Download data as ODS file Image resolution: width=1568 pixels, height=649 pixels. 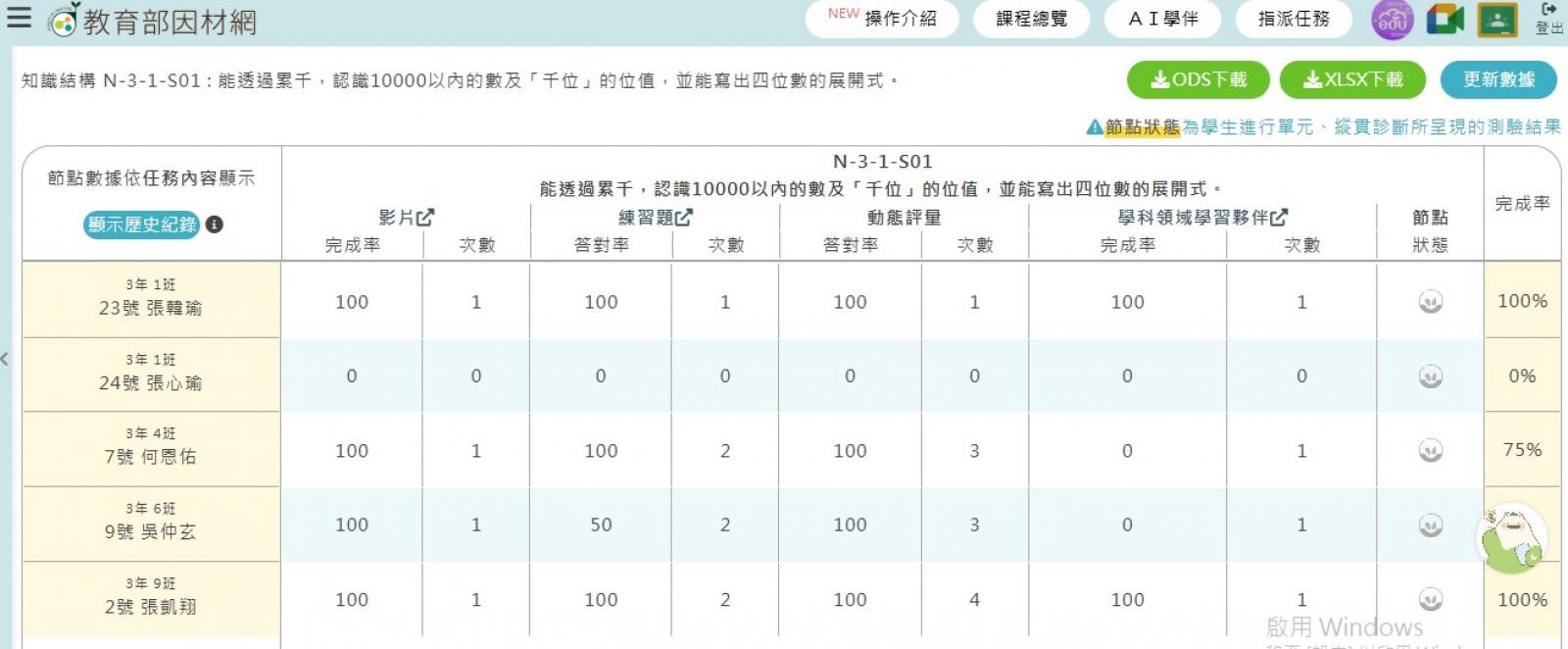(1198, 79)
